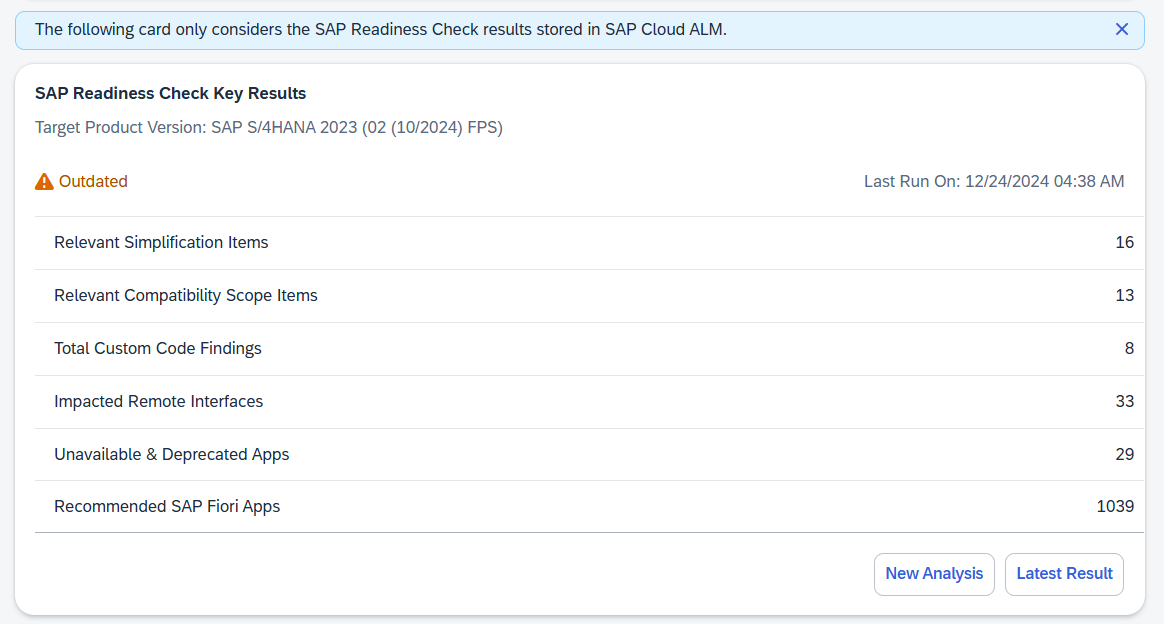Click the Remote Interfaces count 33

1124,402
